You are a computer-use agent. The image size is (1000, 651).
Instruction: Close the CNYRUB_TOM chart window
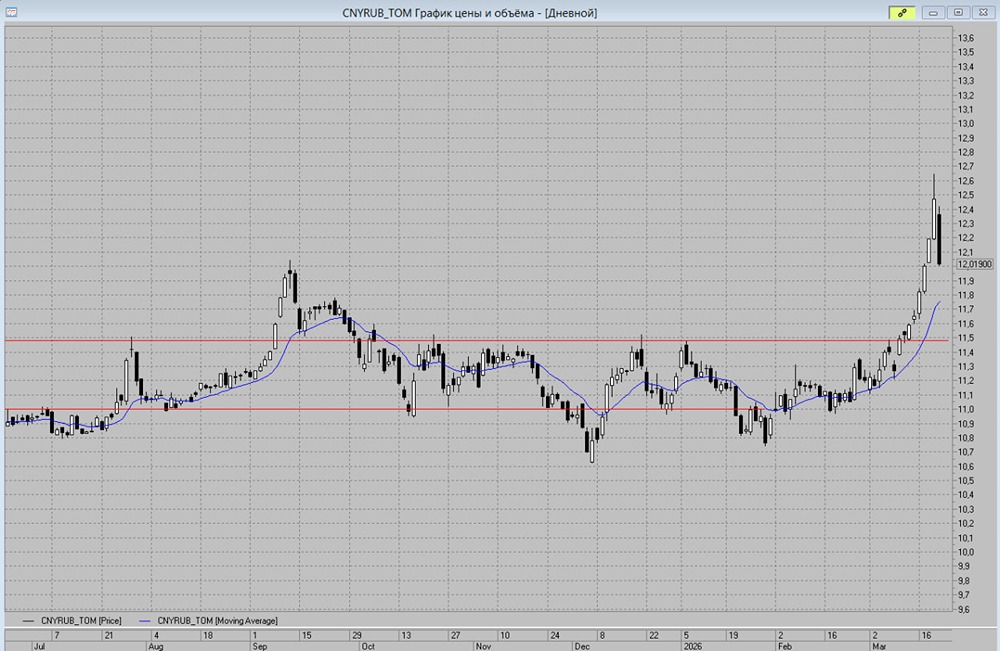pos(981,12)
